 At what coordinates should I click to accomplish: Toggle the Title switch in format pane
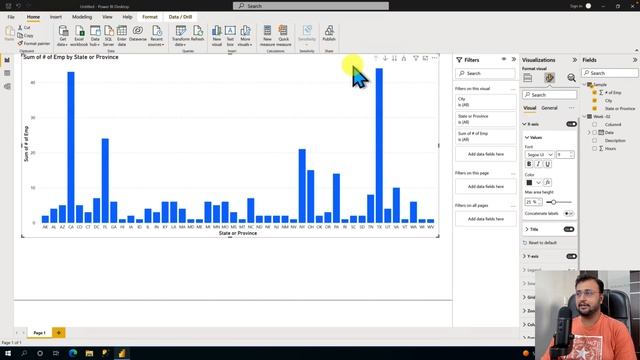click(x=569, y=229)
